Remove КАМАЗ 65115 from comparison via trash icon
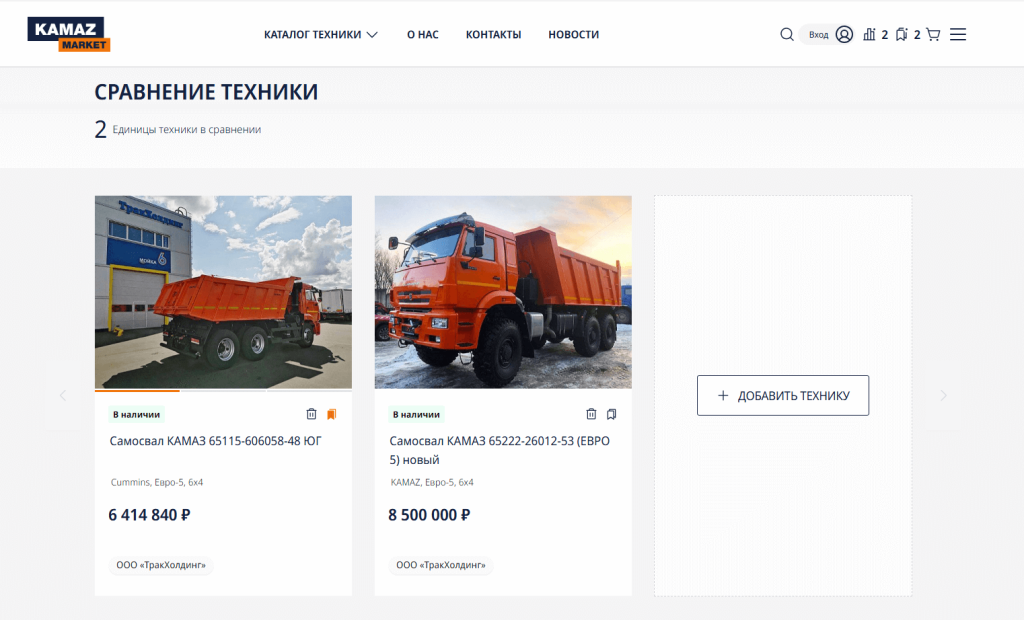Viewport: 1024px width, 620px height. [x=312, y=414]
